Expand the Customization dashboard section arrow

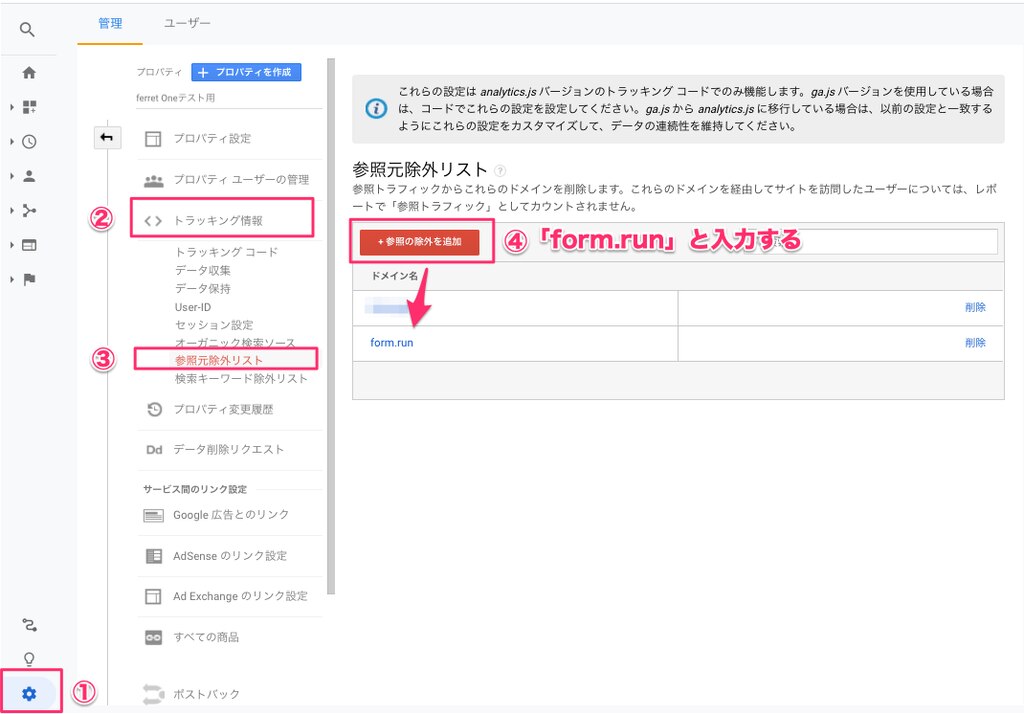pos(12,107)
